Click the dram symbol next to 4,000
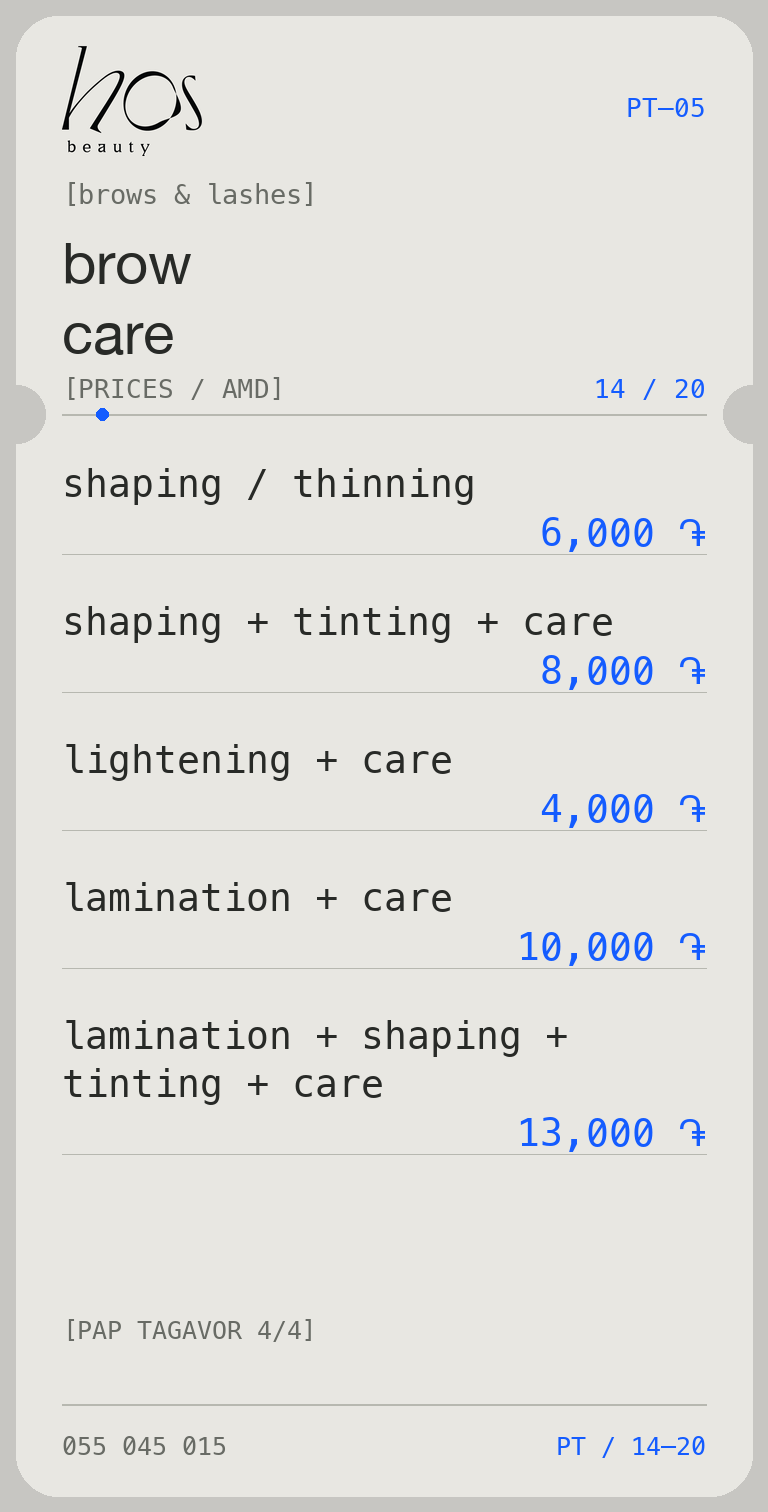768x1512 pixels. point(693,809)
